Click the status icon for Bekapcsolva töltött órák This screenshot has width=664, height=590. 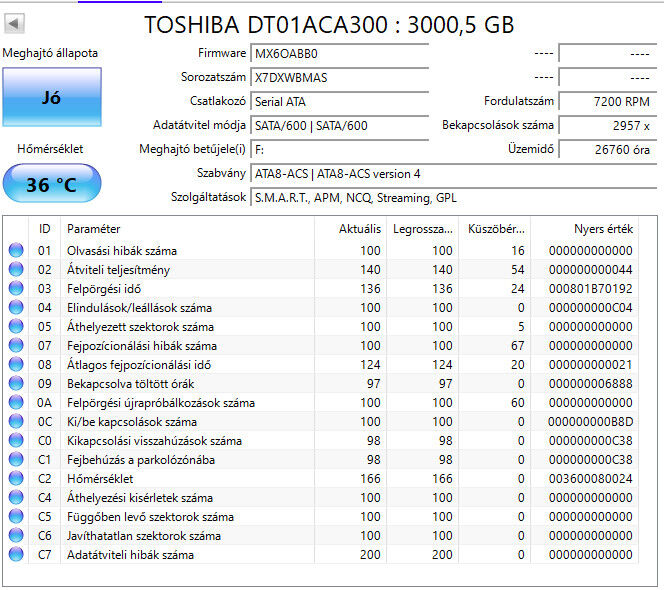click(16, 383)
